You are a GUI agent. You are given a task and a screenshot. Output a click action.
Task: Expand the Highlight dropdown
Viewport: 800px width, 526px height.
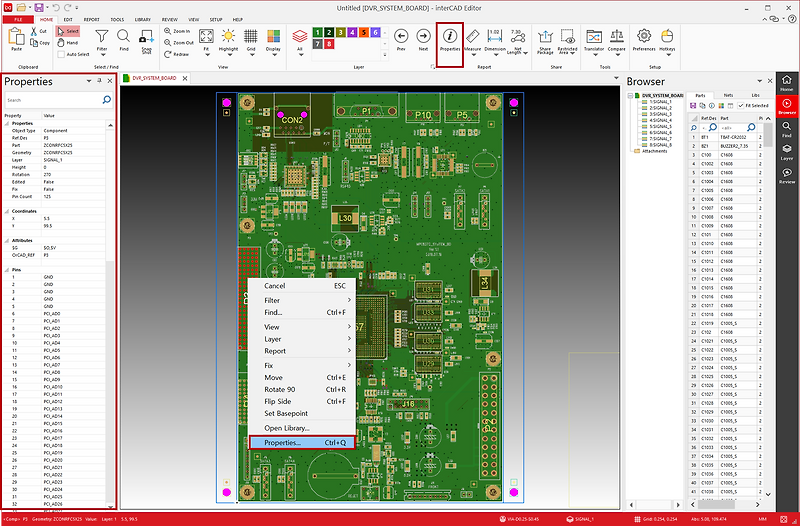tap(228, 55)
